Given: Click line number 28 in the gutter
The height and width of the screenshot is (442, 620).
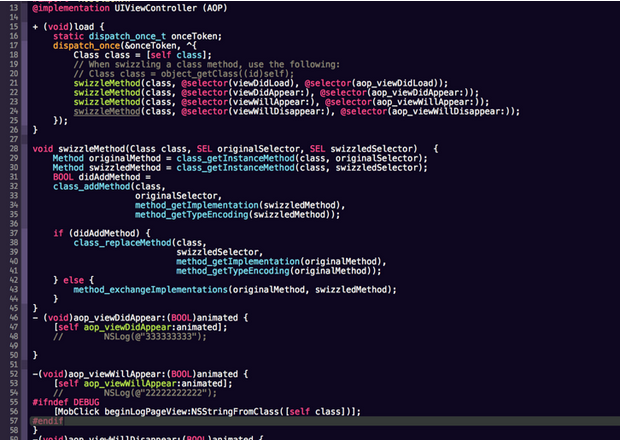Looking at the screenshot, I should pos(13,149).
